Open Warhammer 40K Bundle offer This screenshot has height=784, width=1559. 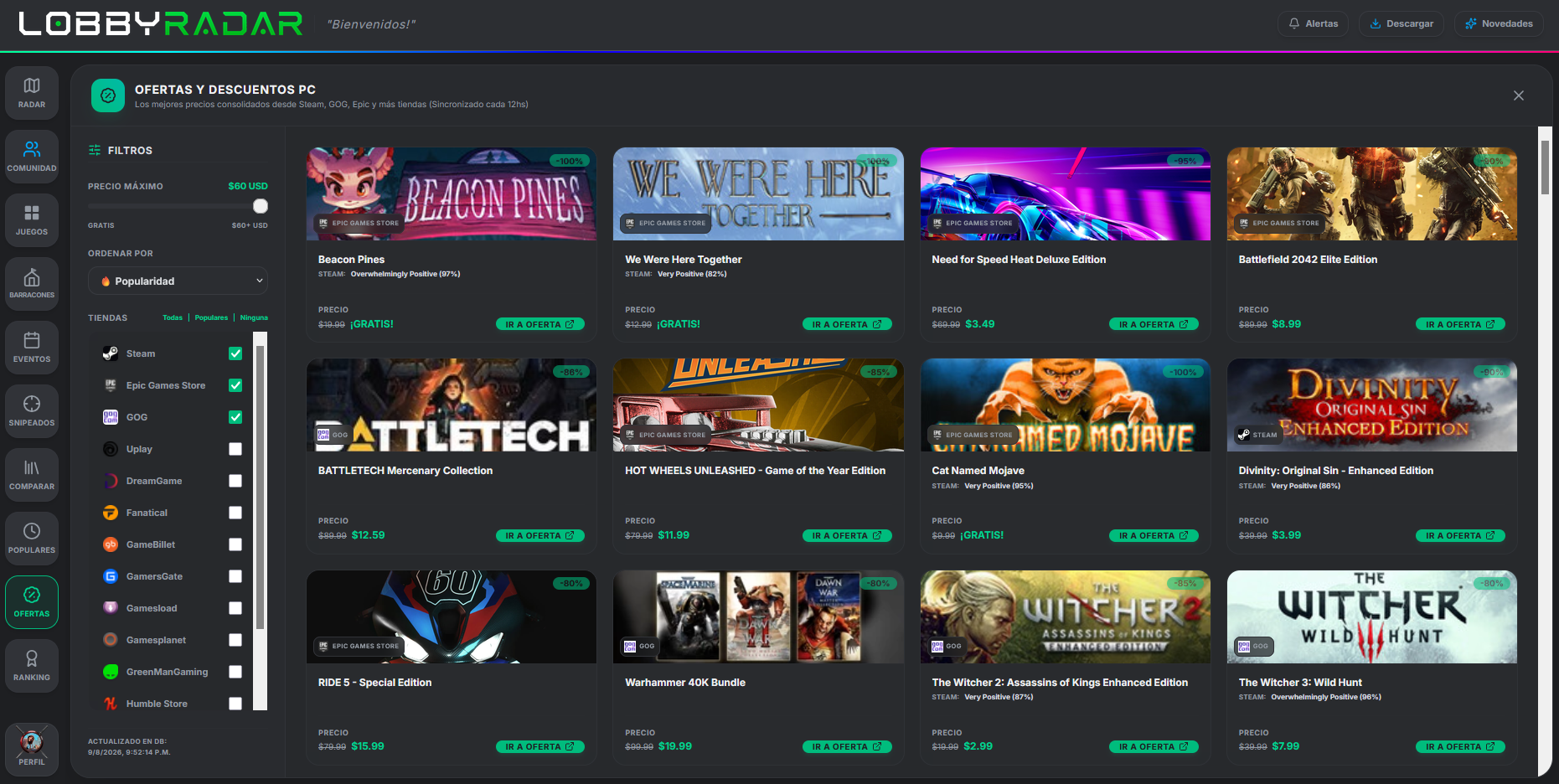pos(847,746)
